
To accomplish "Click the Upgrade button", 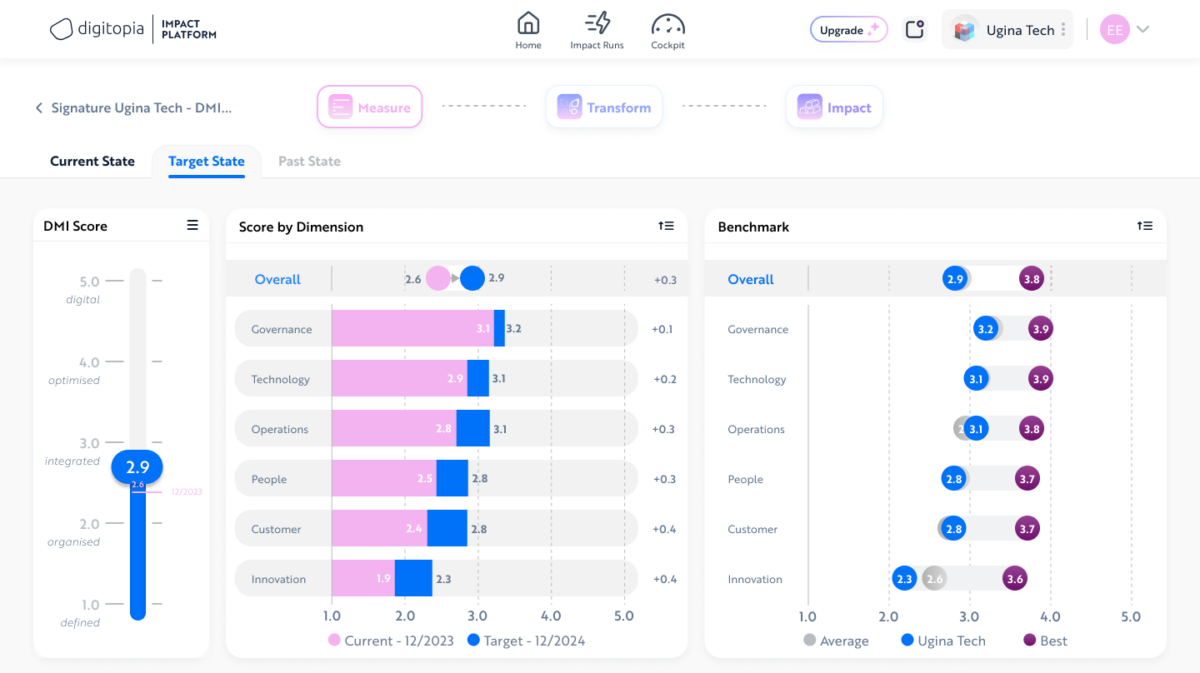I will pyautogui.click(x=848, y=30).
